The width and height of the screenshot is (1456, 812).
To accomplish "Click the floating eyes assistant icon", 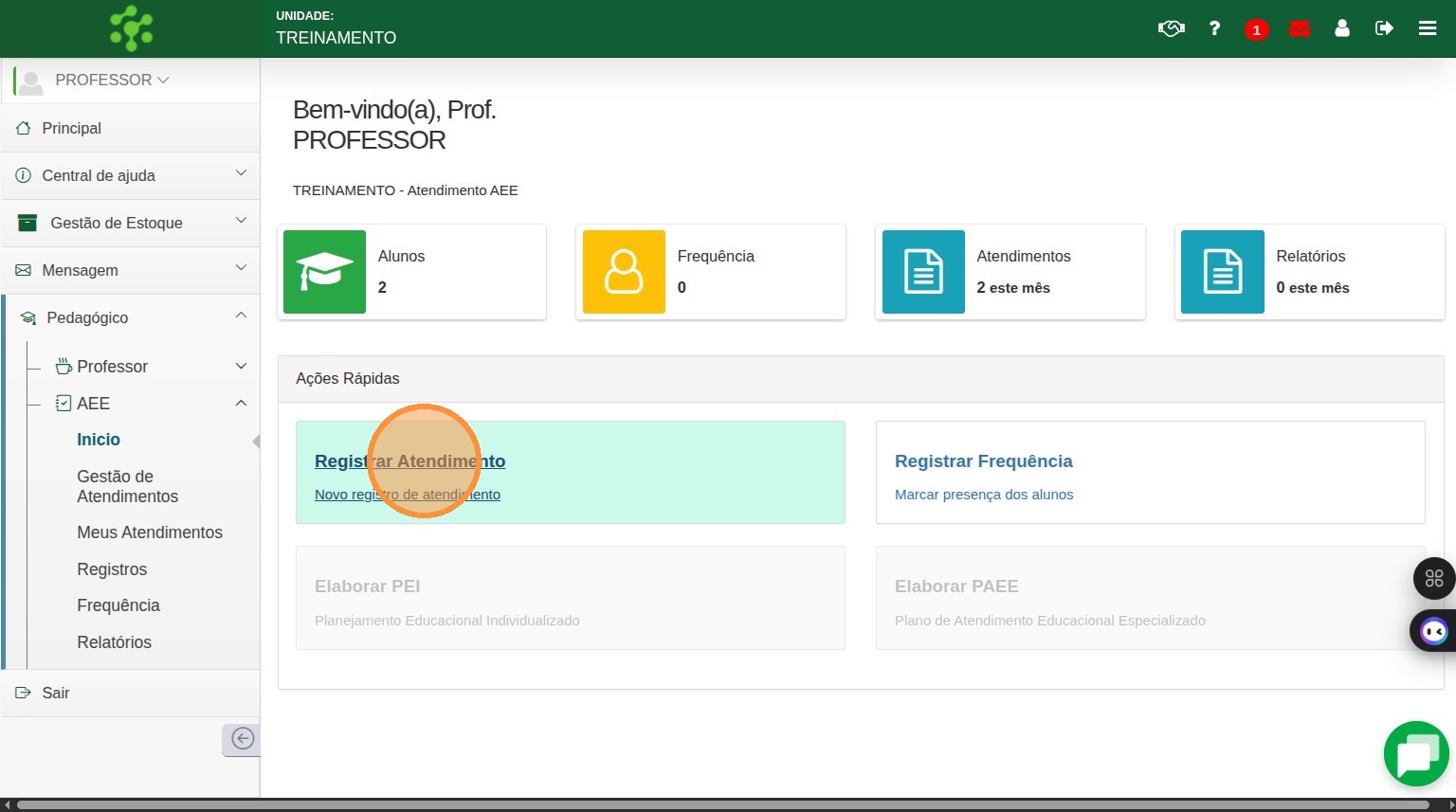I will (x=1433, y=631).
